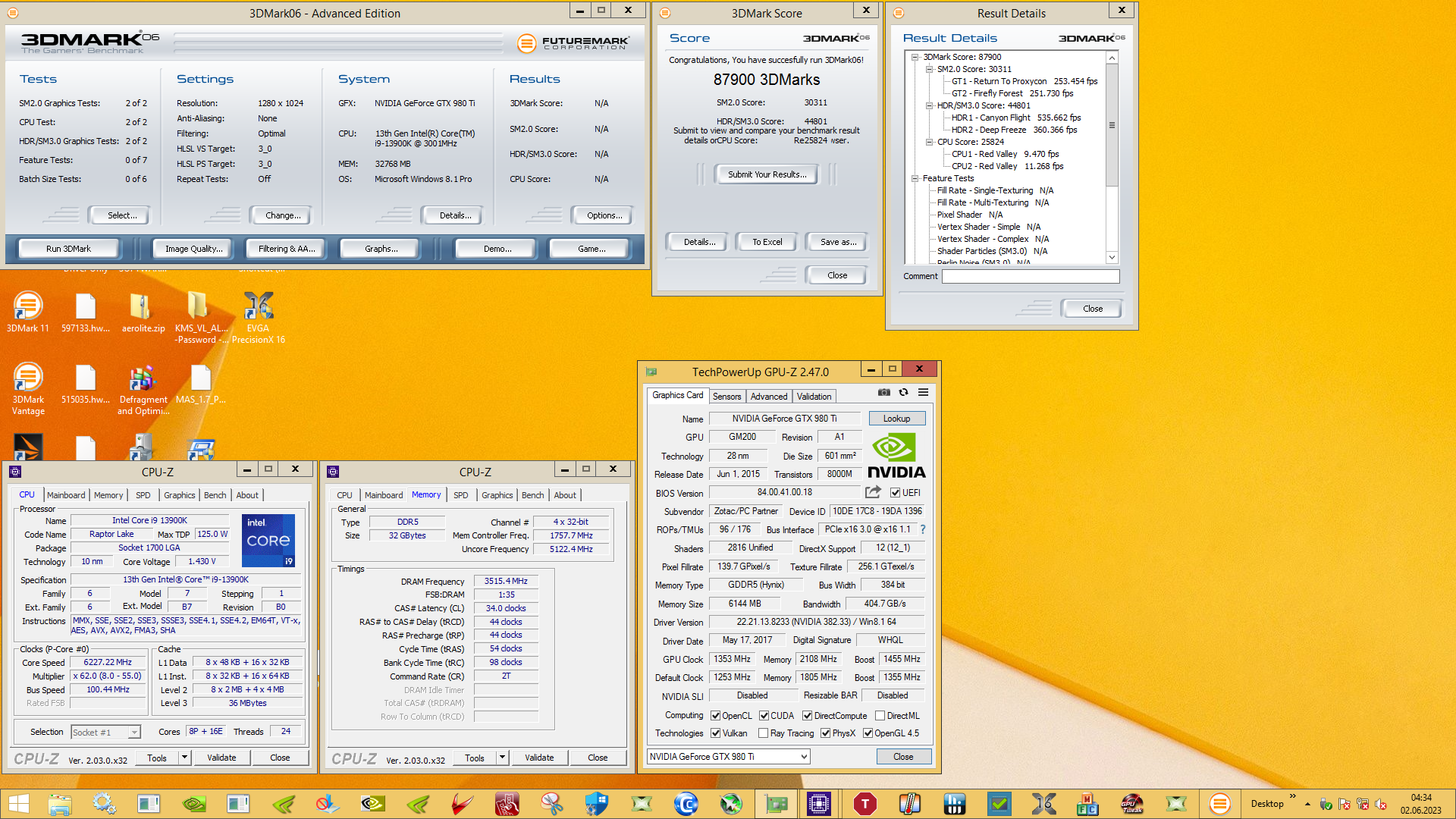Toggle the OpenGL 4.5 checkbox

point(868,733)
